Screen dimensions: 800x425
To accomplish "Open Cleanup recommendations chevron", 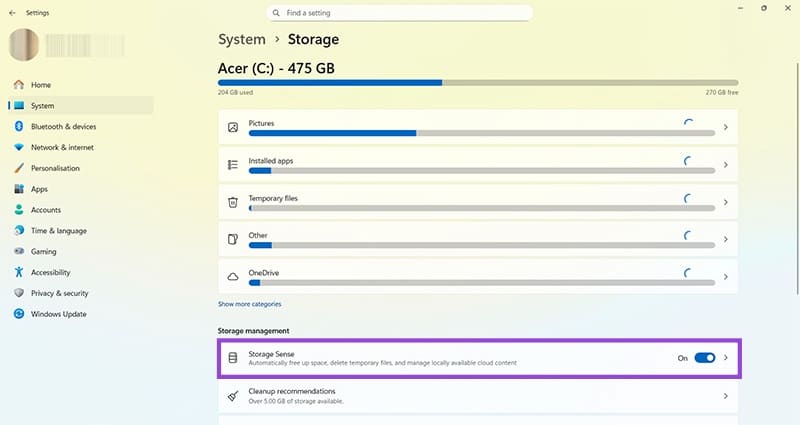I will tap(726, 396).
